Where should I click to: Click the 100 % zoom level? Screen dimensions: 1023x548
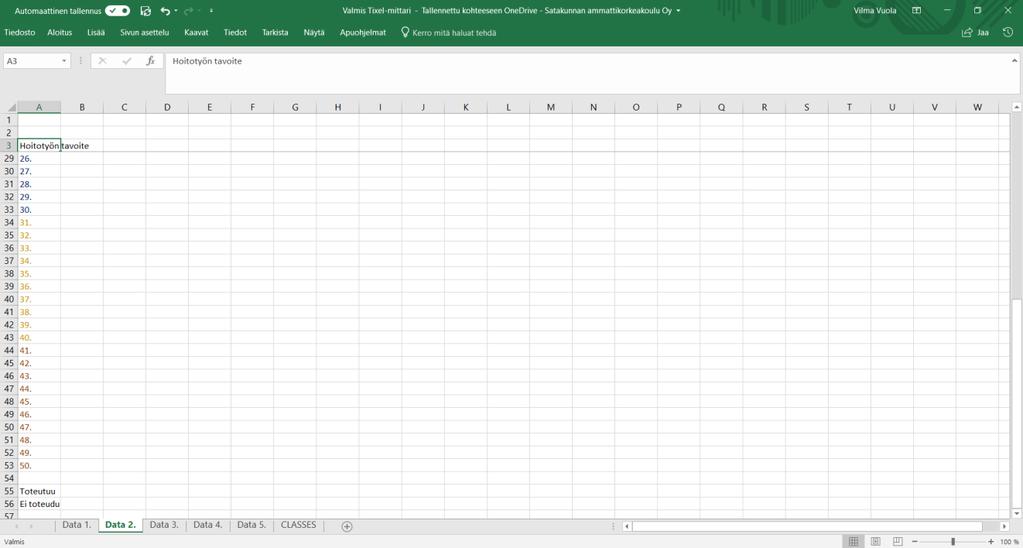(1009, 541)
